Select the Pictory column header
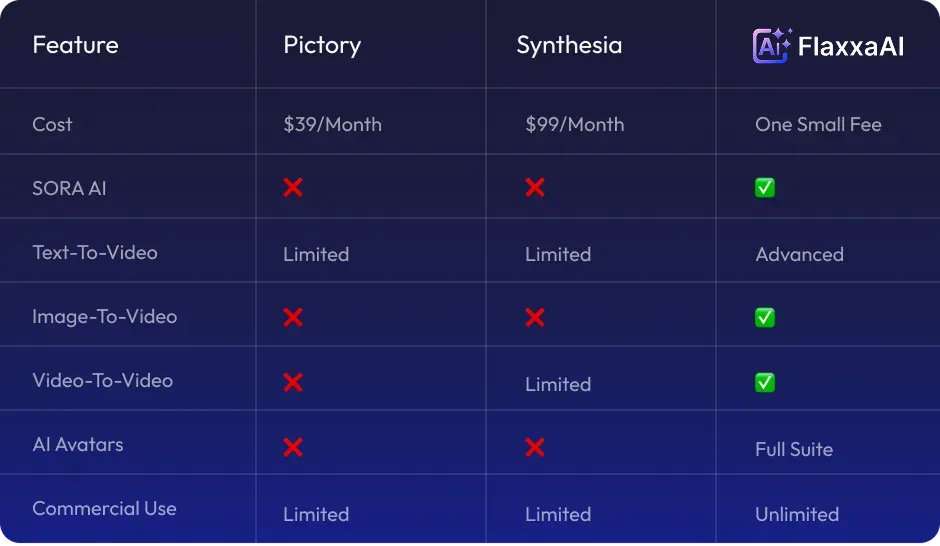This screenshot has height=546, width=940. click(322, 46)
